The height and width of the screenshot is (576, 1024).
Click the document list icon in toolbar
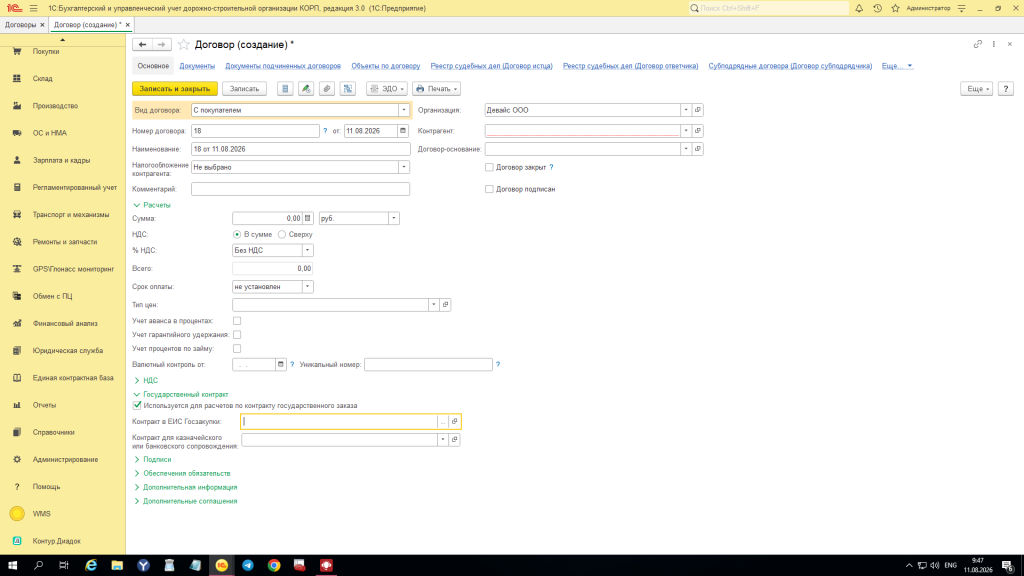tap(285, 89)
